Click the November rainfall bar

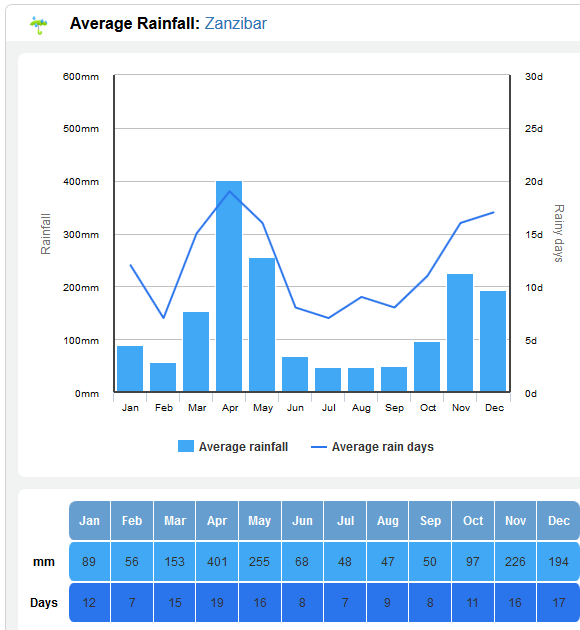(460, 333)
